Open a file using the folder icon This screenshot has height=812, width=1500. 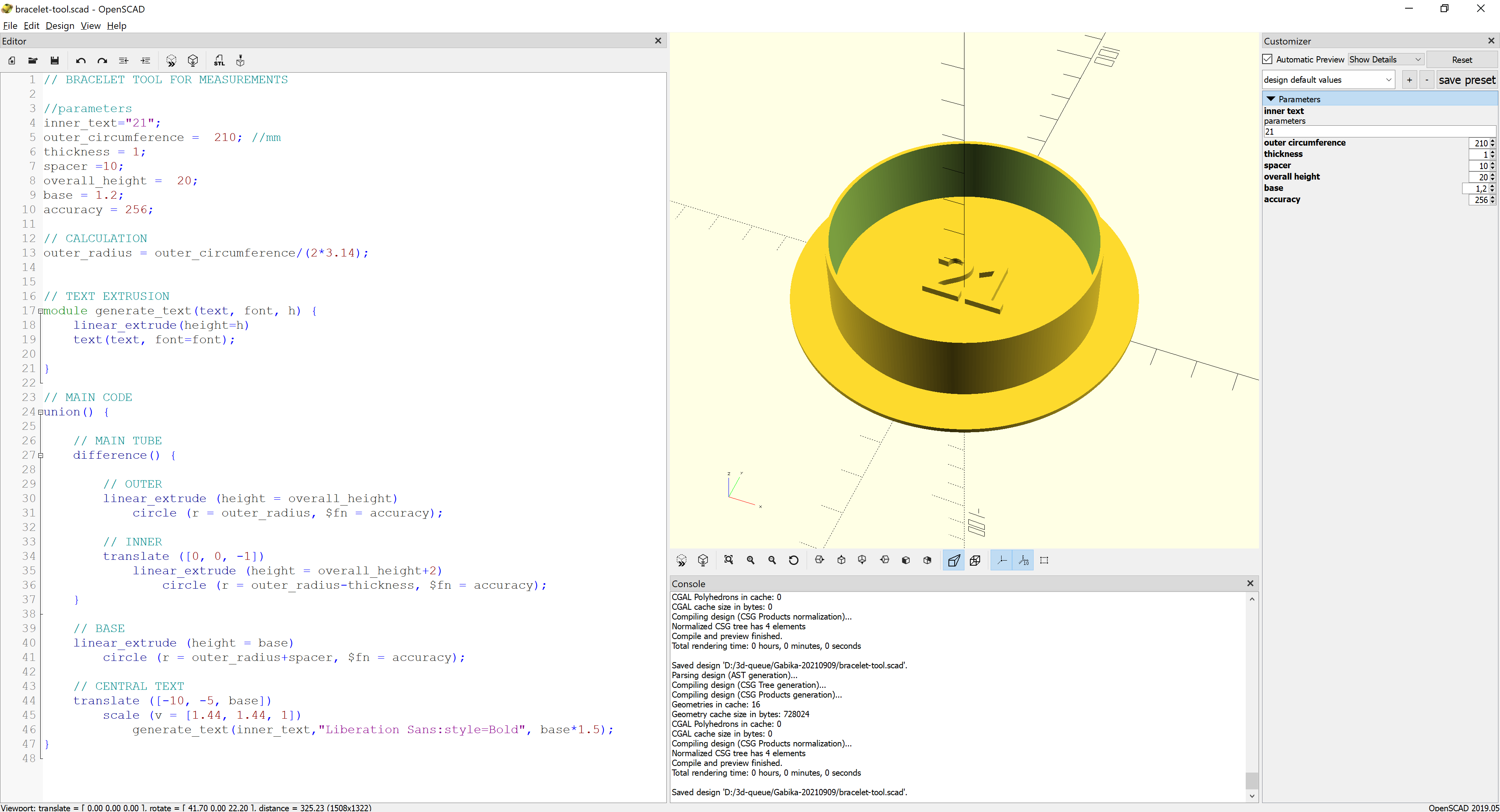point(33,61)
